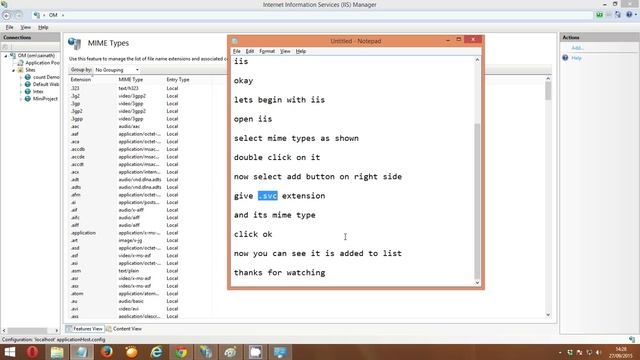The height and width of the screenshot is (360, 640).
Task: Open the Group by No Grouping dropdown
Action: (x=117, y=70)
